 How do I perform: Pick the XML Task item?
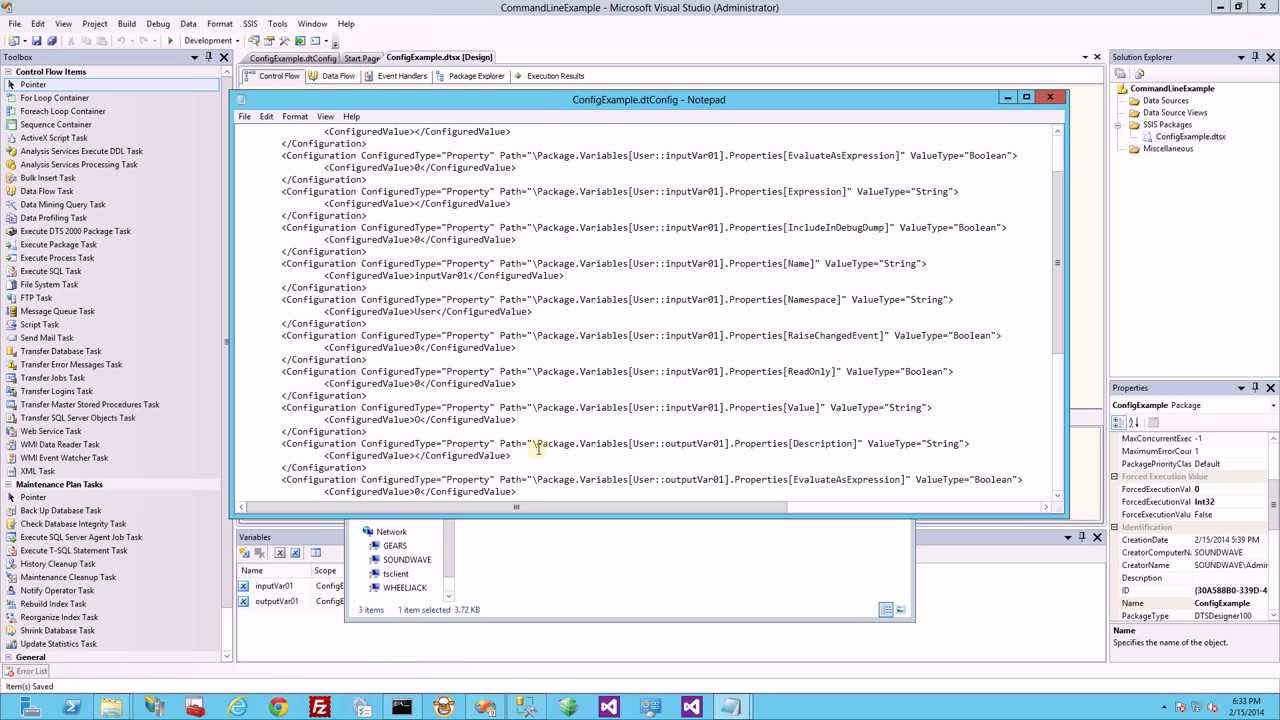(x=110, y=471)
